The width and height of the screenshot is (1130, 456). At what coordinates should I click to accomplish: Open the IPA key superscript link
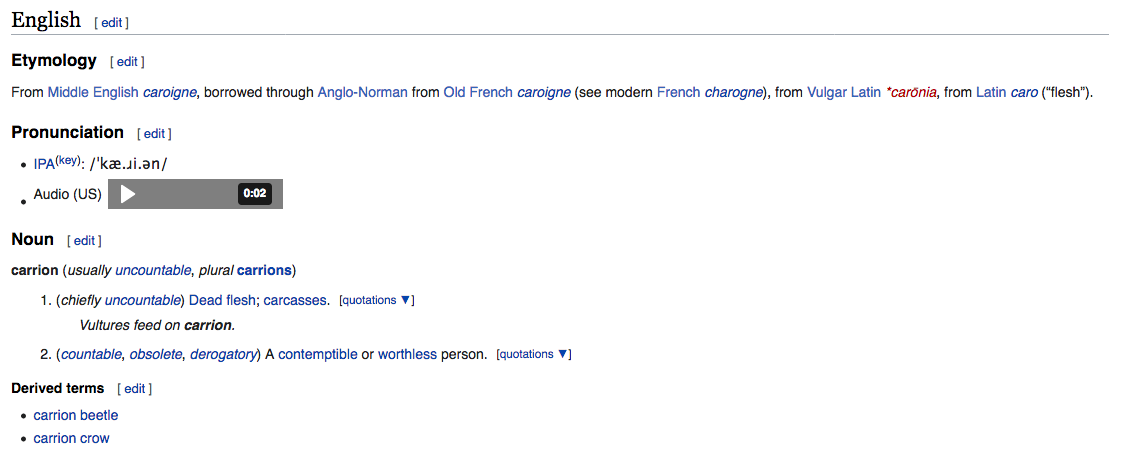pyautogui.click(x=68, y=160)
